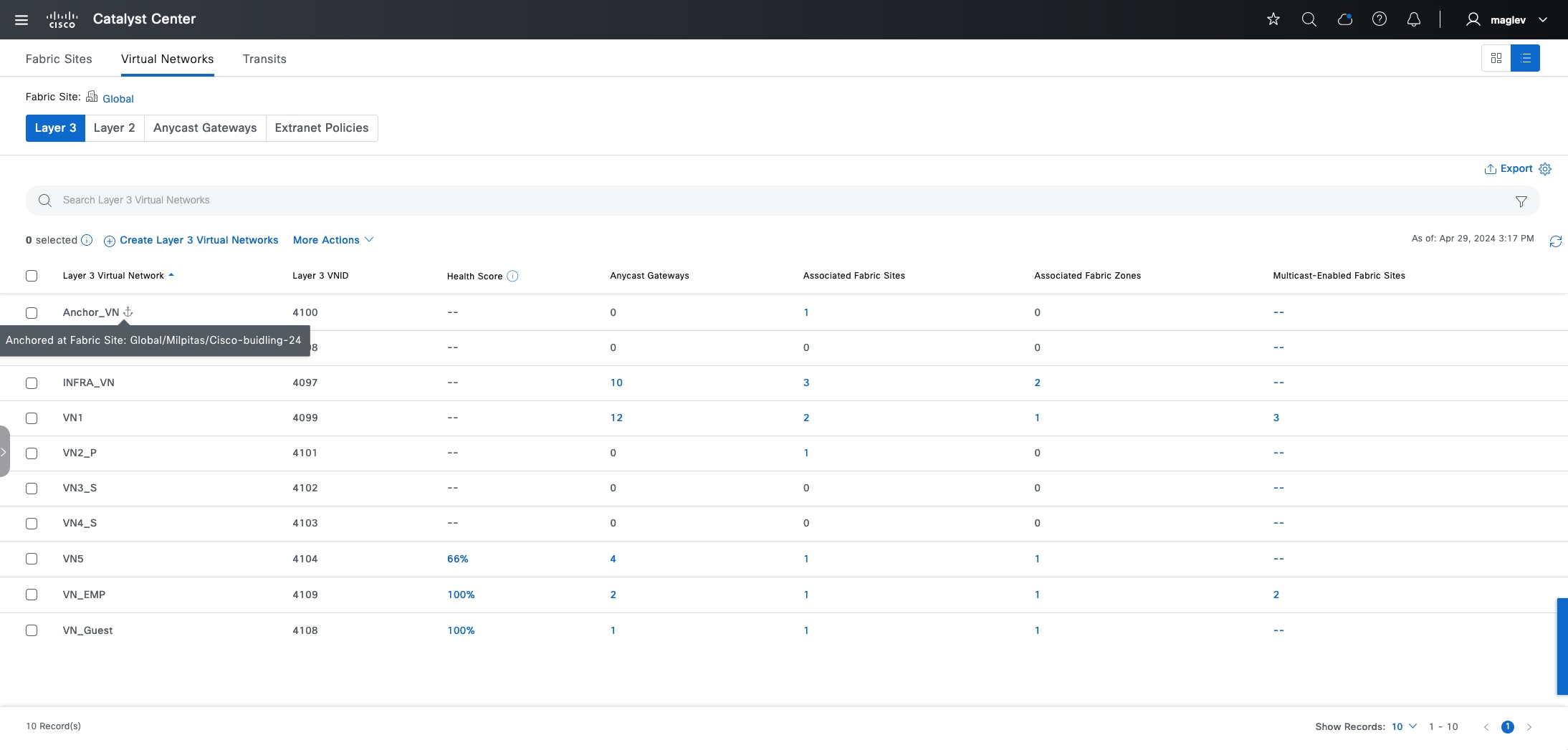Switch to card grid view
Viewport: 1568px width, 750px height.
point(1496,58)
